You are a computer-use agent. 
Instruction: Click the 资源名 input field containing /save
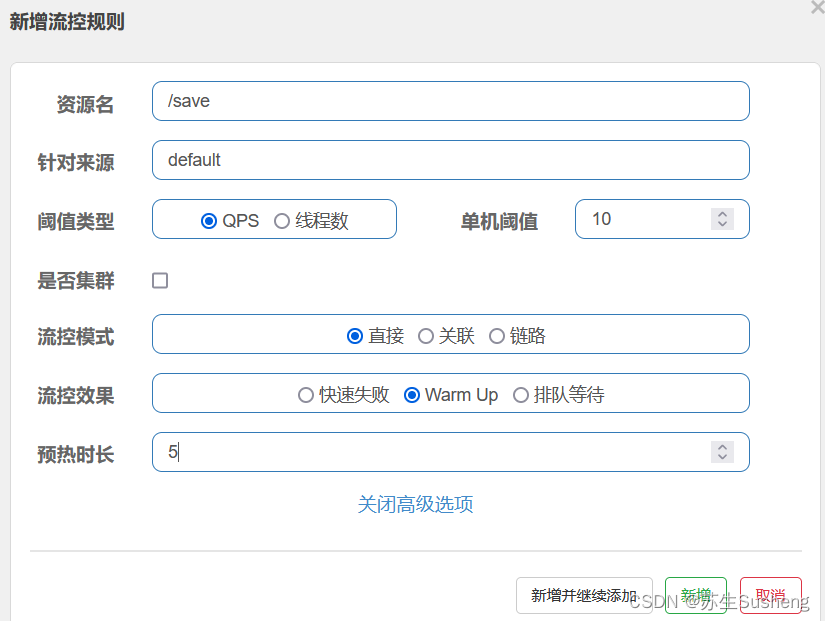(450, 101)
